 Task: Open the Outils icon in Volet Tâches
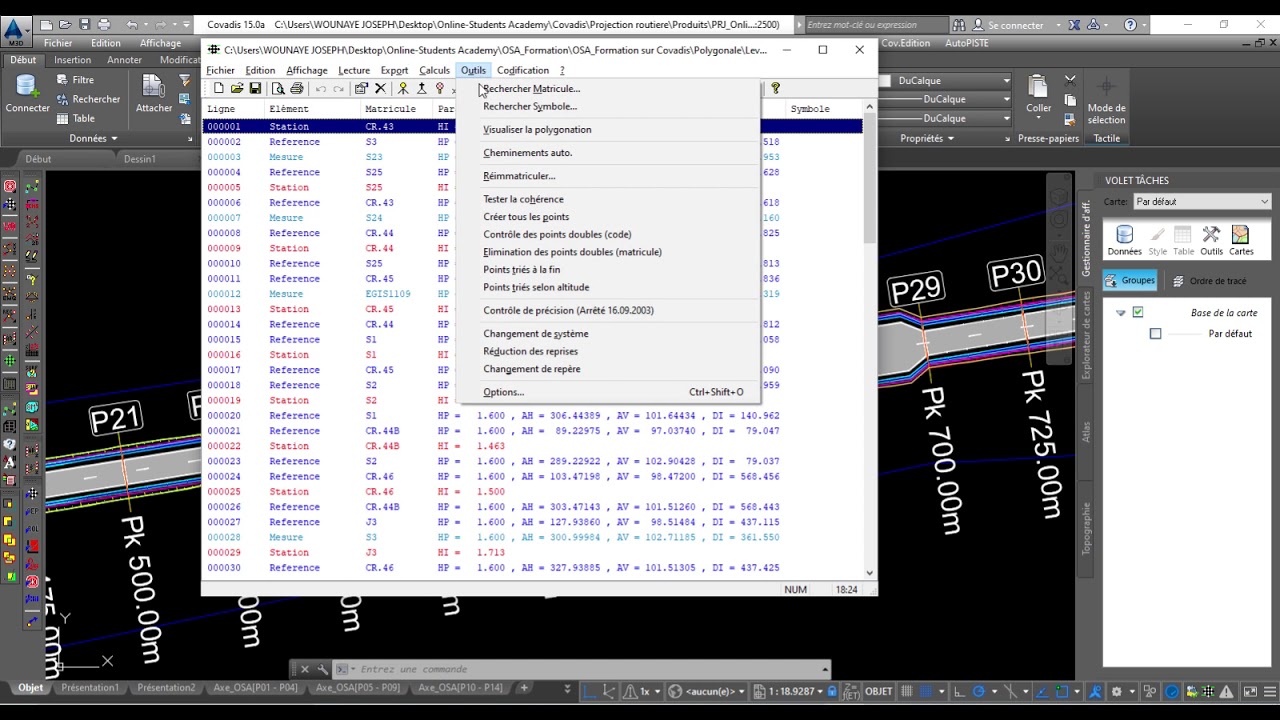pyautogui.click(x=1211, y=240)
